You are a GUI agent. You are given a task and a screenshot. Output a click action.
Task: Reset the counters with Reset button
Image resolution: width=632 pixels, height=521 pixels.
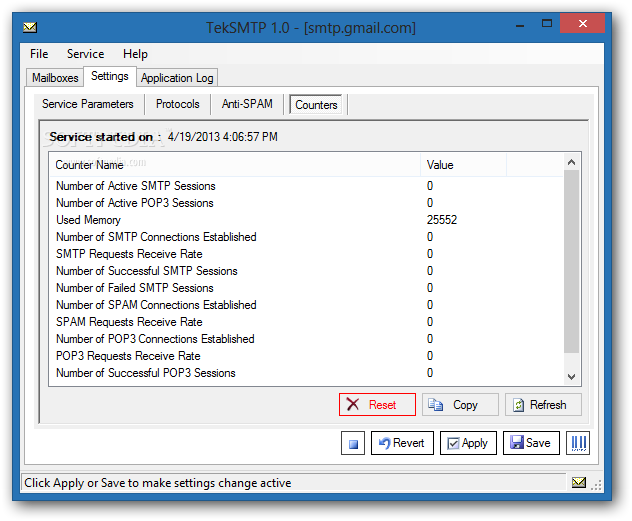coord(377,405)
